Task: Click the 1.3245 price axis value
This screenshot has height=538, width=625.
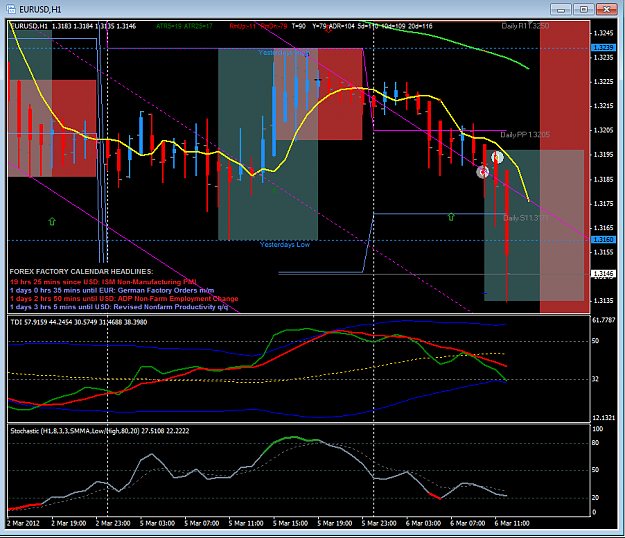Action: 603,33
